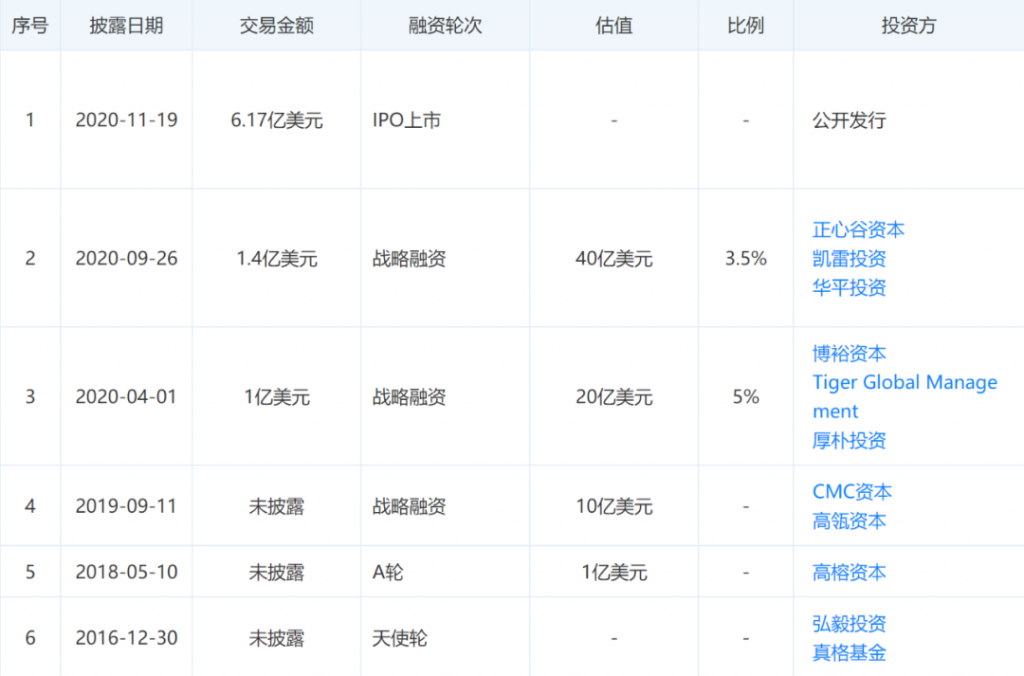Open the CMC资本 investor link

tap(852, 491)
